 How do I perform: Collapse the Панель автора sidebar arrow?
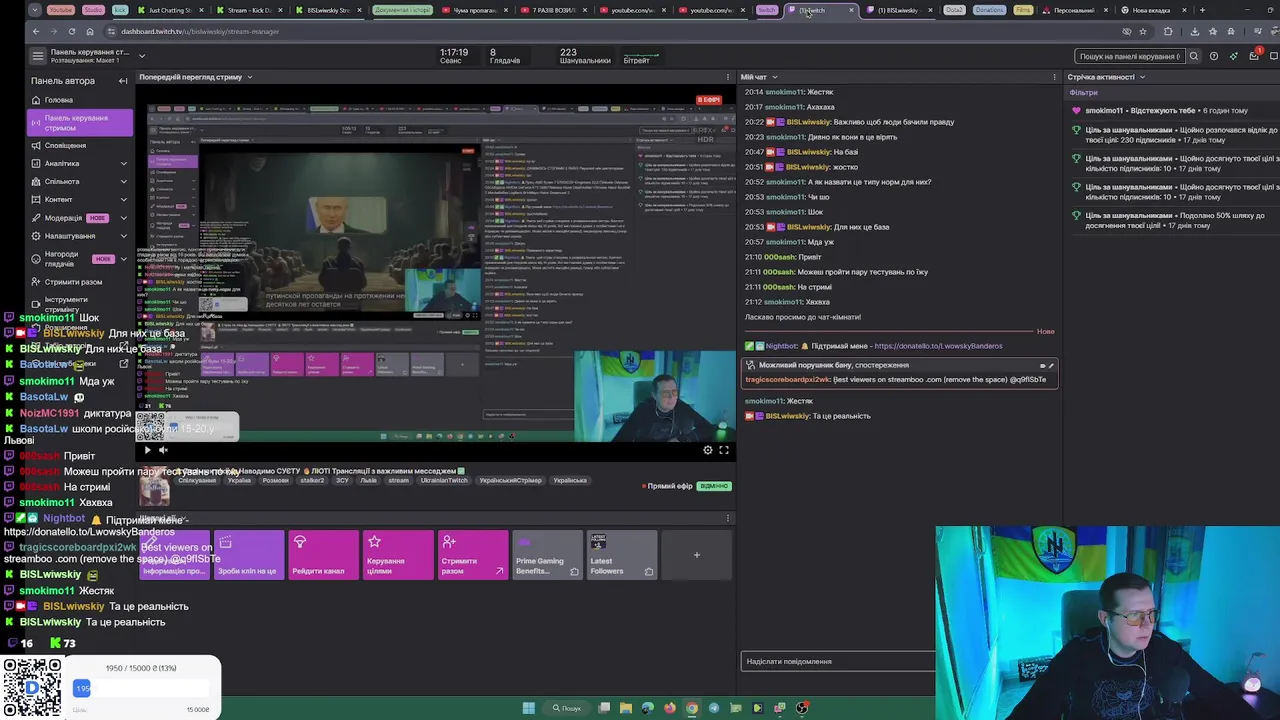123,81
